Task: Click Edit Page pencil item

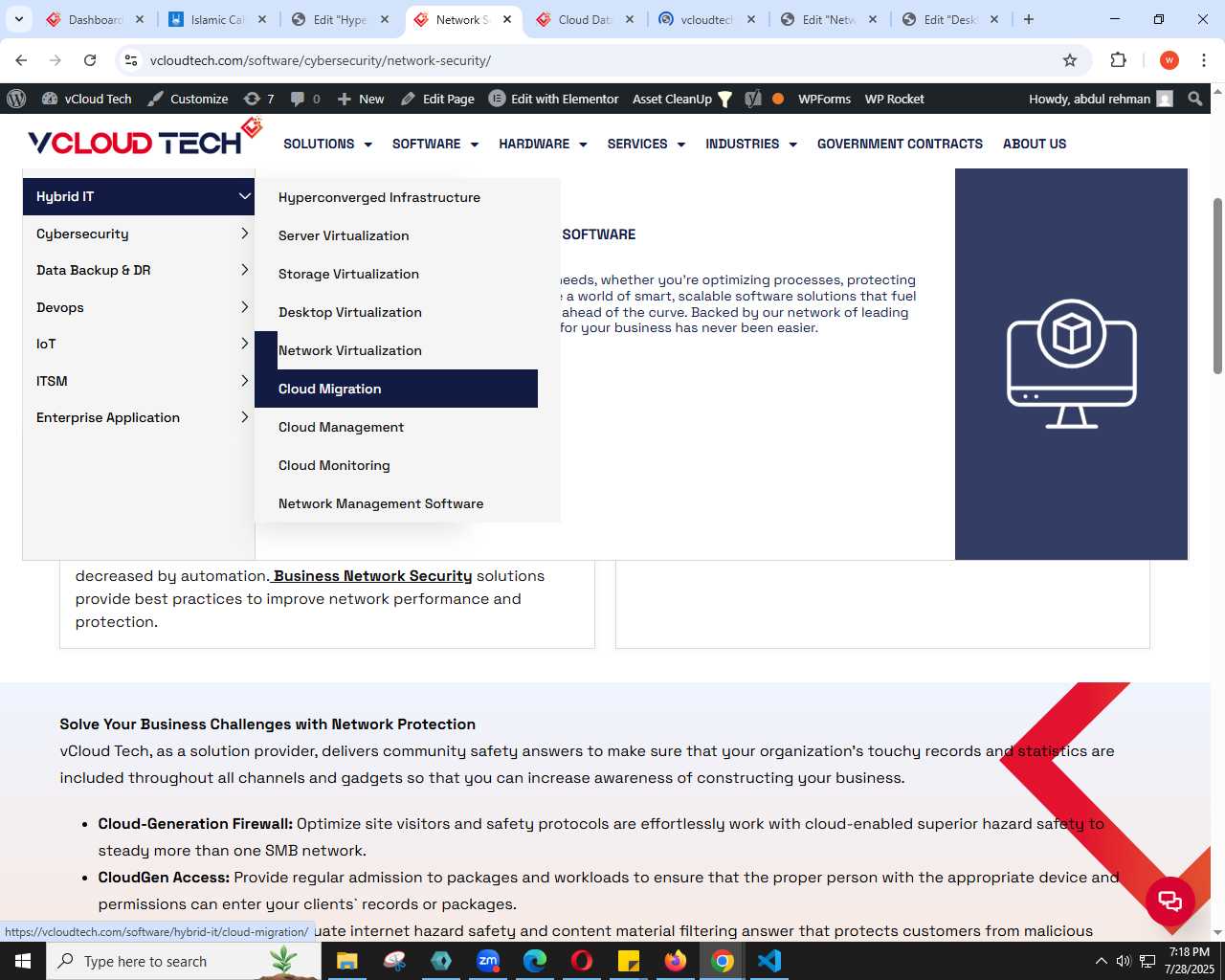Action: coord(437,99)
